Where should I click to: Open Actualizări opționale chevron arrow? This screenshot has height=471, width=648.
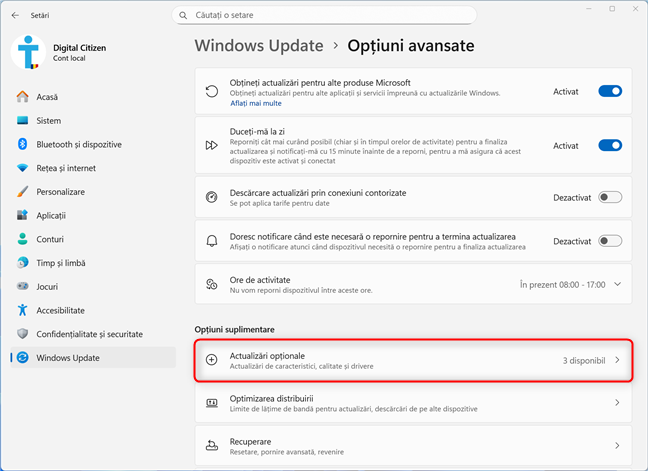point(617,360)
